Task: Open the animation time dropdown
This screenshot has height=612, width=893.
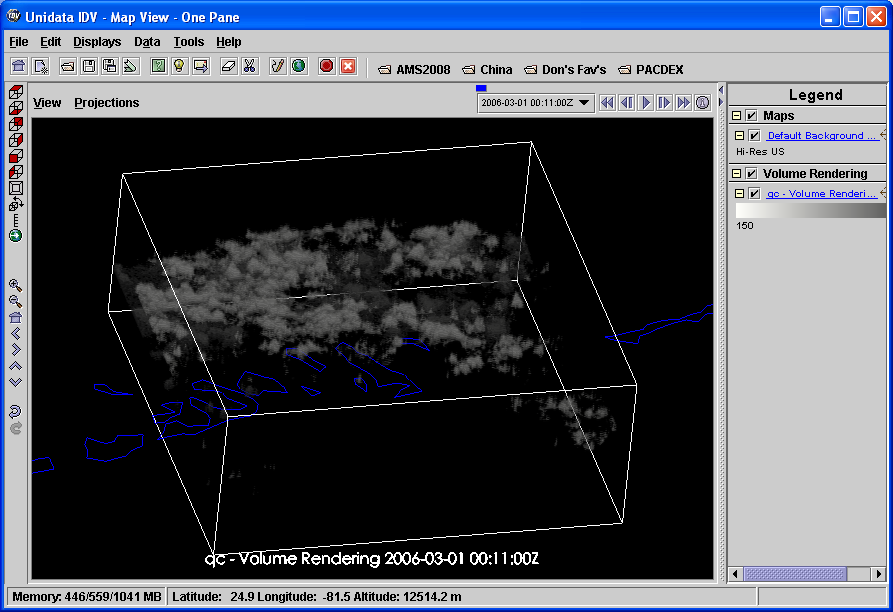Action: tap(585, 103)
